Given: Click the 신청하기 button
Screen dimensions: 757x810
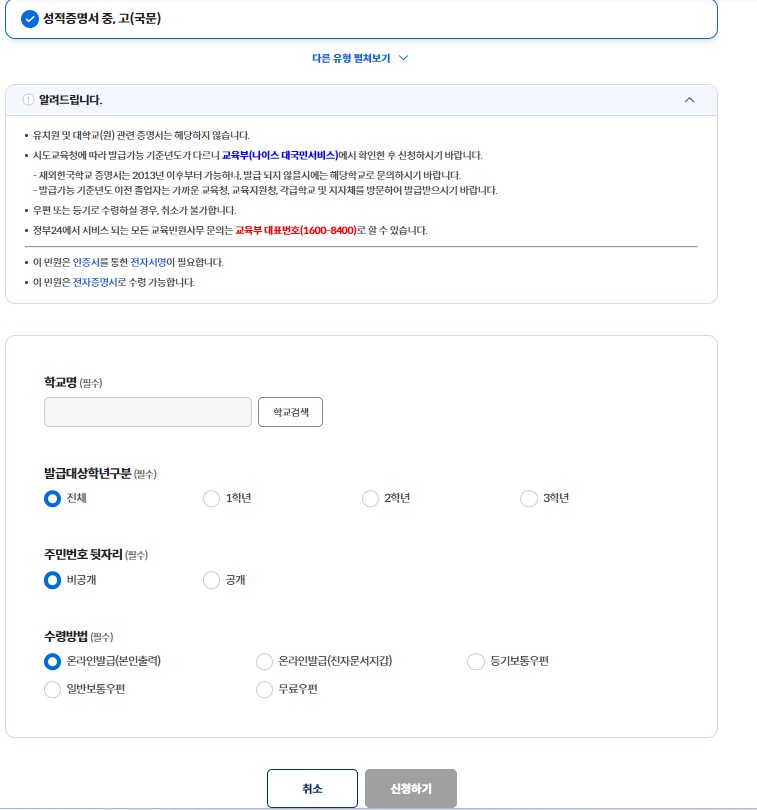Looking at the screenshot, I should pyautogui.click(x=411, y=788).
